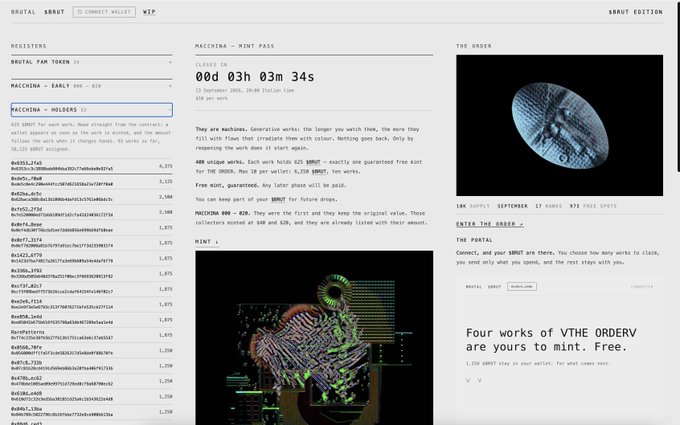Click the page's vertical scrollbar
The image size is (680, 425).
pos(678,87)
